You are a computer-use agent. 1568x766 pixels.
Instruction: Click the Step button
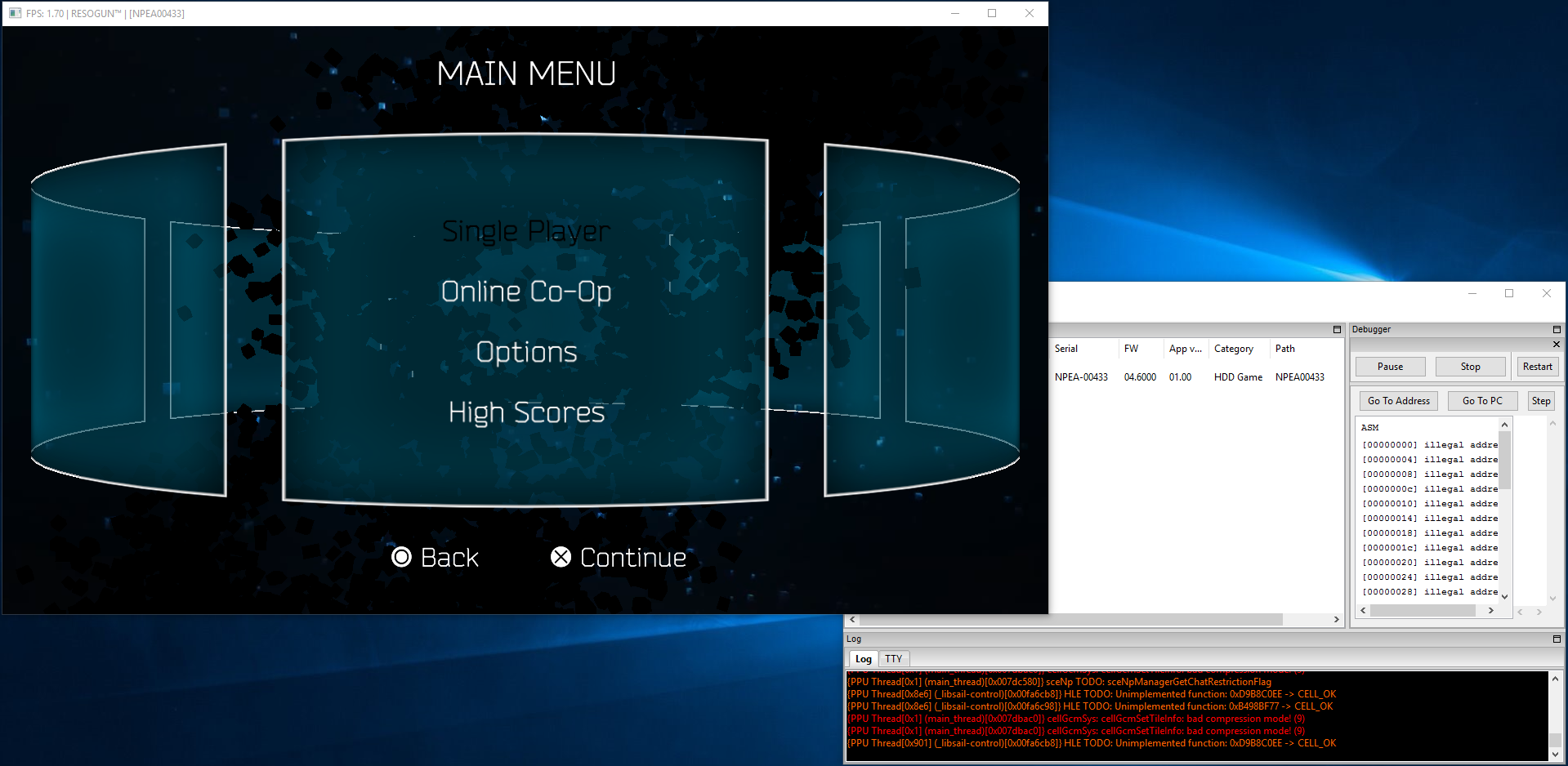[1541, 401]
